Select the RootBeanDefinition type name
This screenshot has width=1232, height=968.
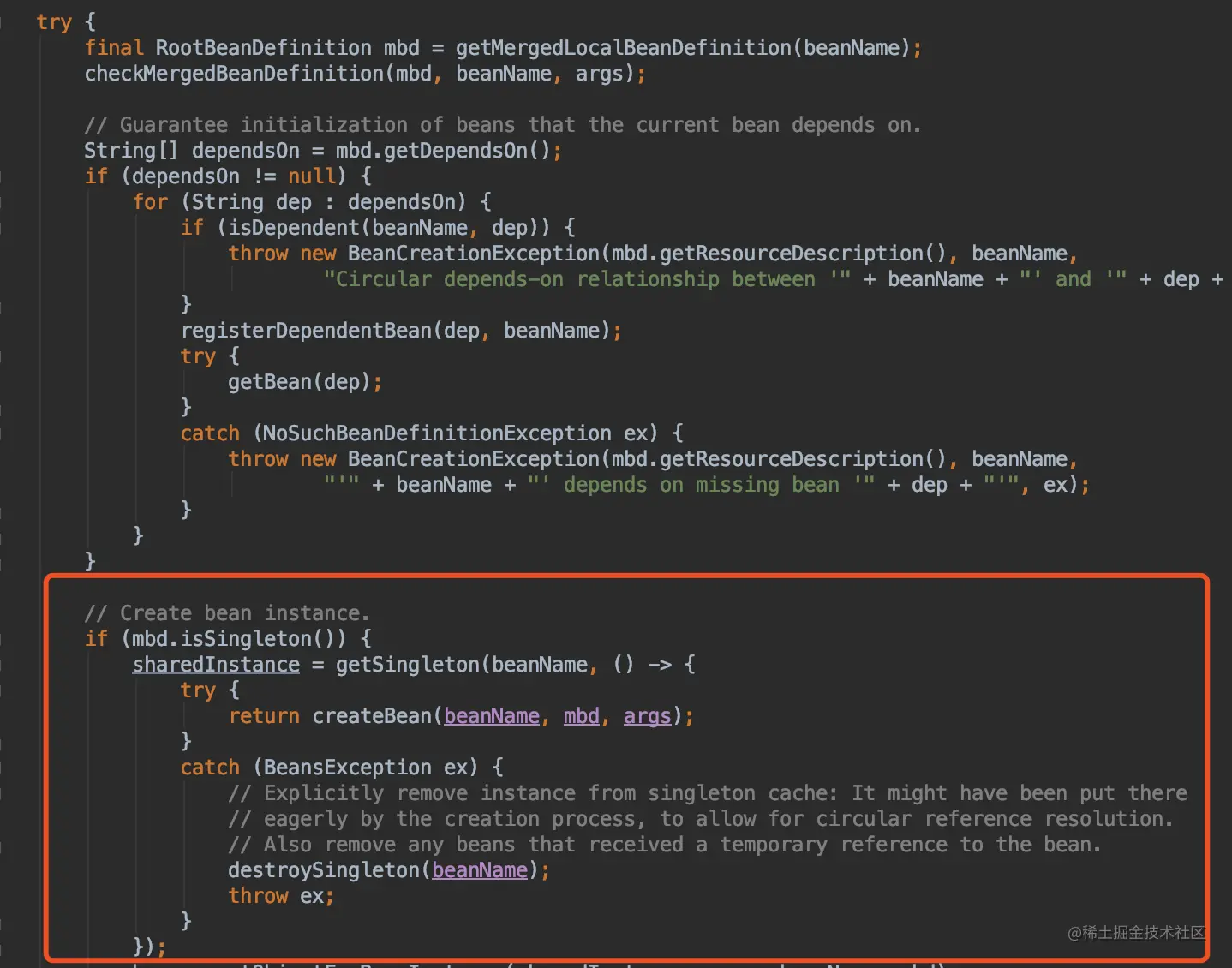pyautogui.click(x=264, y=48)
